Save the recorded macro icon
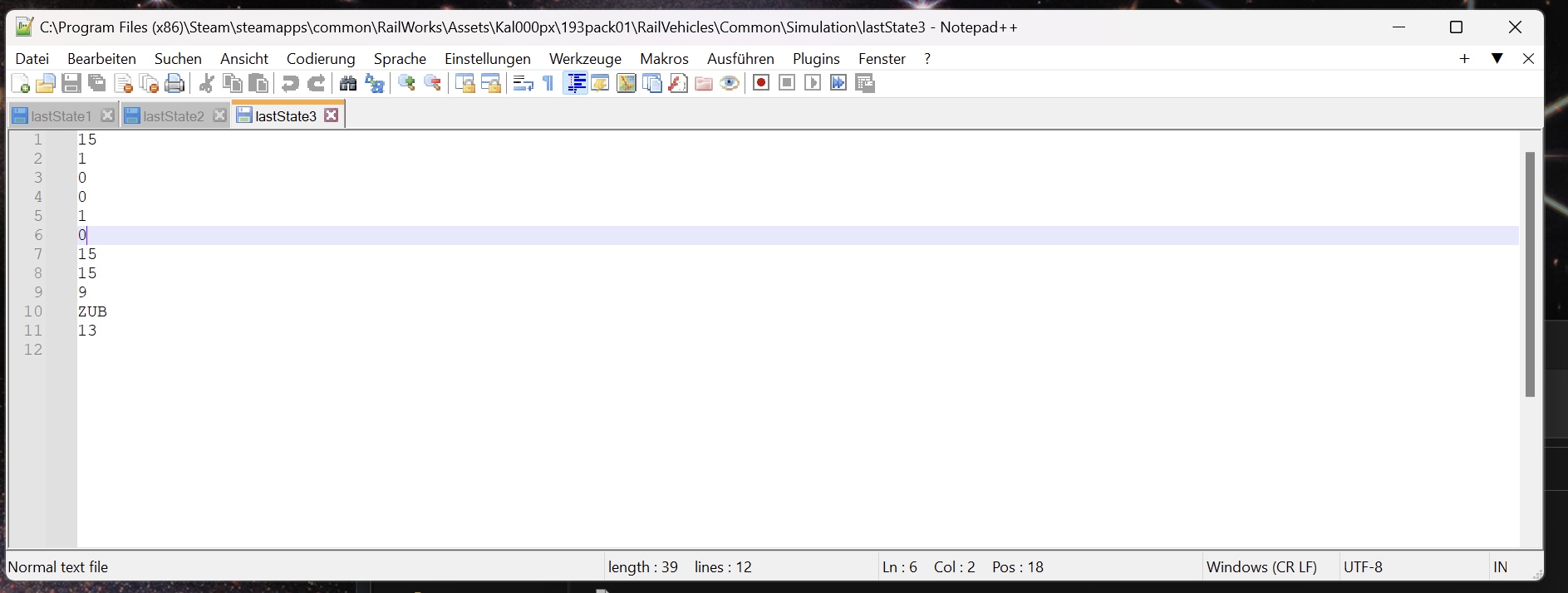This screenshot has width=1568, height=593. point(865,83)
